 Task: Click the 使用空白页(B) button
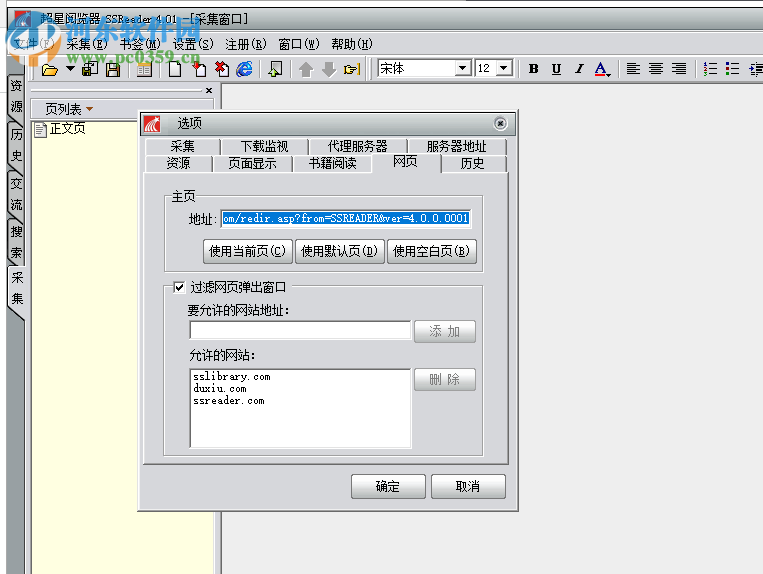pos(432,251)
